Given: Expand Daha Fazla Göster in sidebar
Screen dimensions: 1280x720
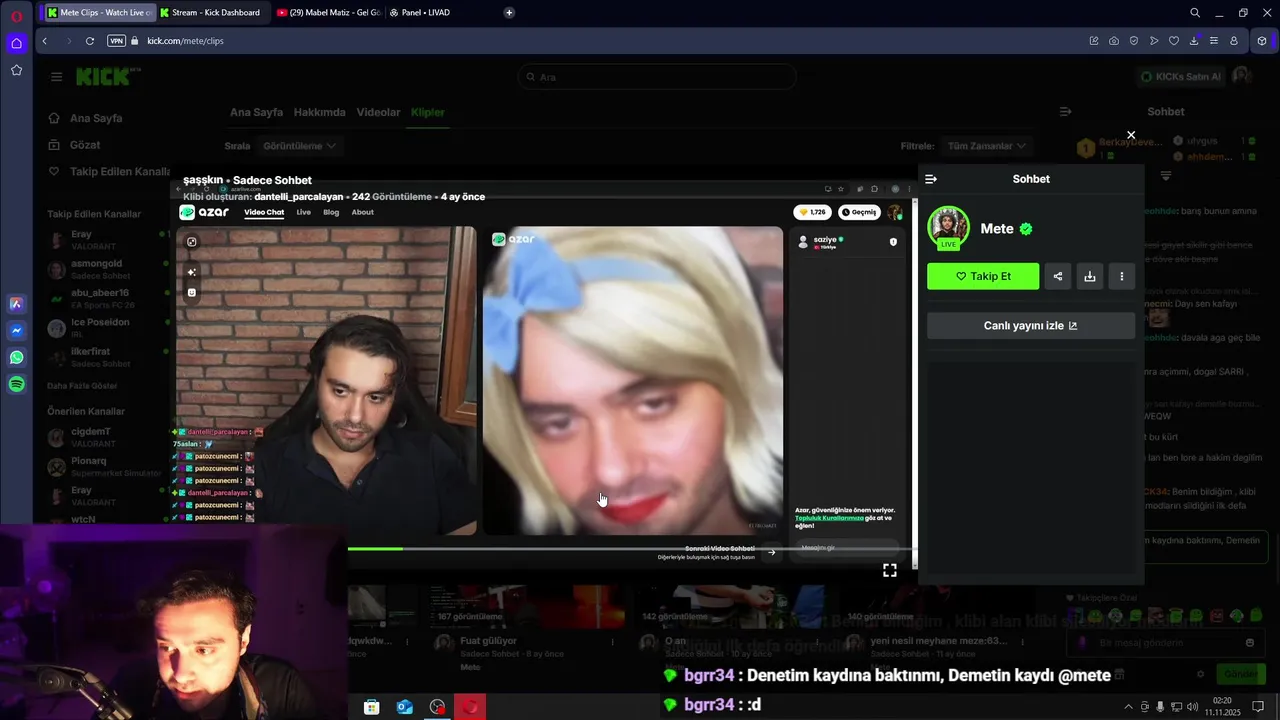Looking at the screenshot, I should click(x=82, y=386).
